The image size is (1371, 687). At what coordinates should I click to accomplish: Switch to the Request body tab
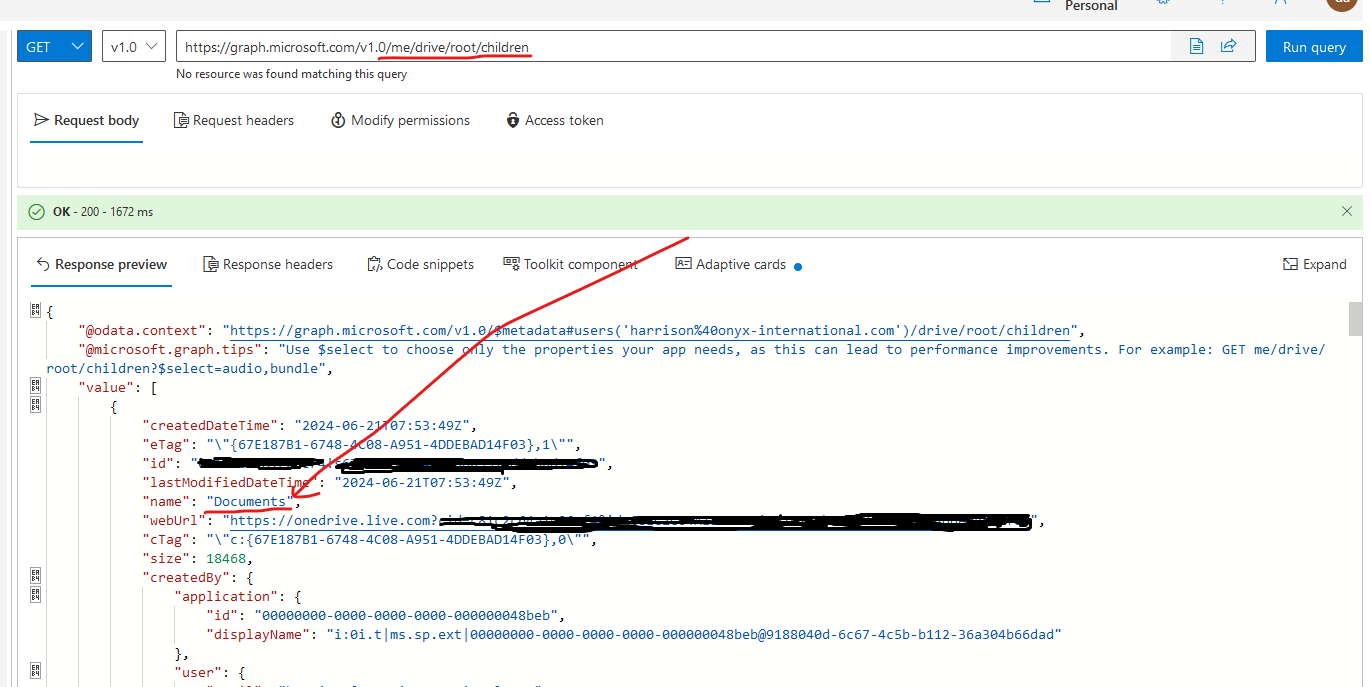coord(87,121)
